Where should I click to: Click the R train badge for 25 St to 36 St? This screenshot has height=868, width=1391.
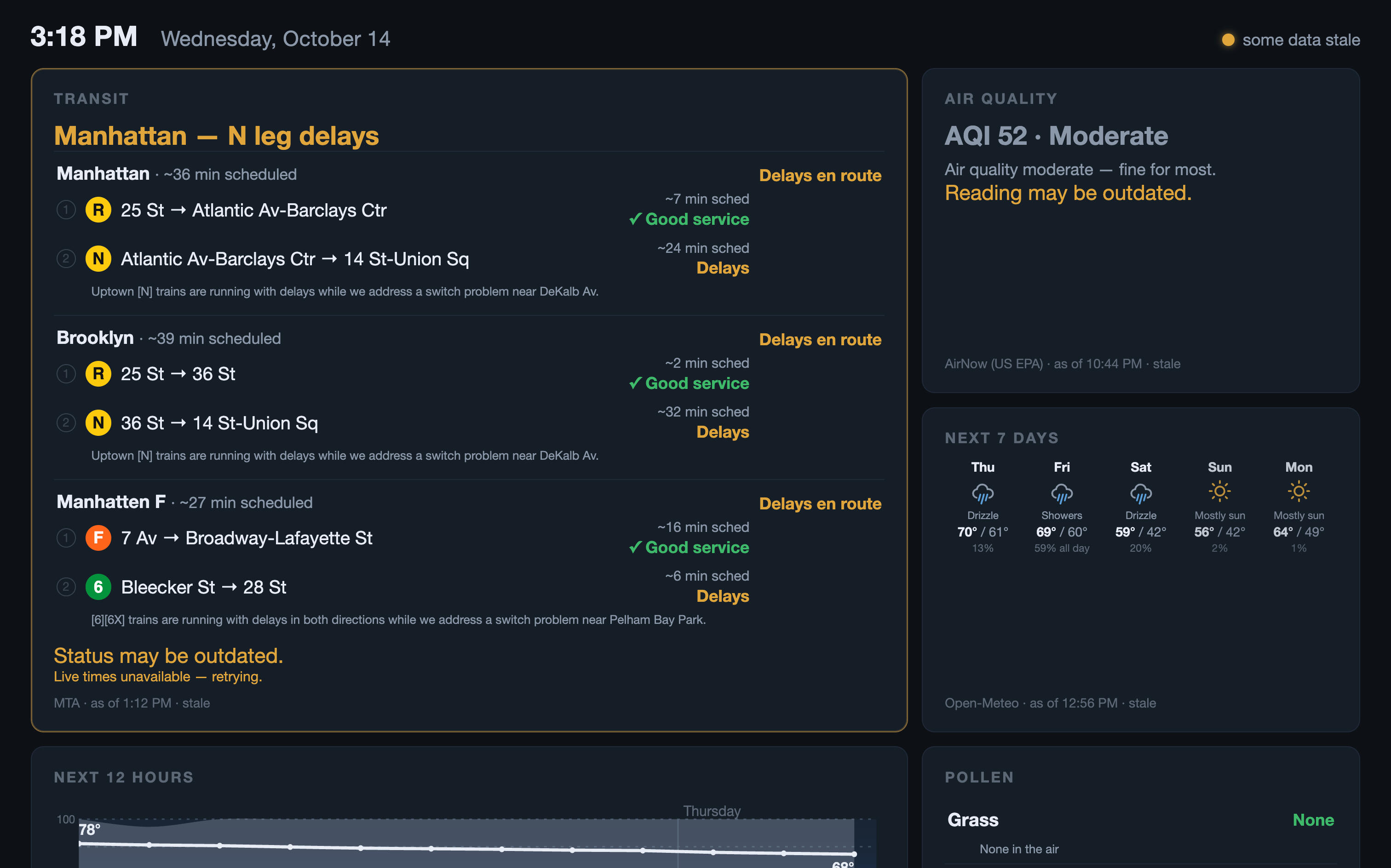(98, 374)
